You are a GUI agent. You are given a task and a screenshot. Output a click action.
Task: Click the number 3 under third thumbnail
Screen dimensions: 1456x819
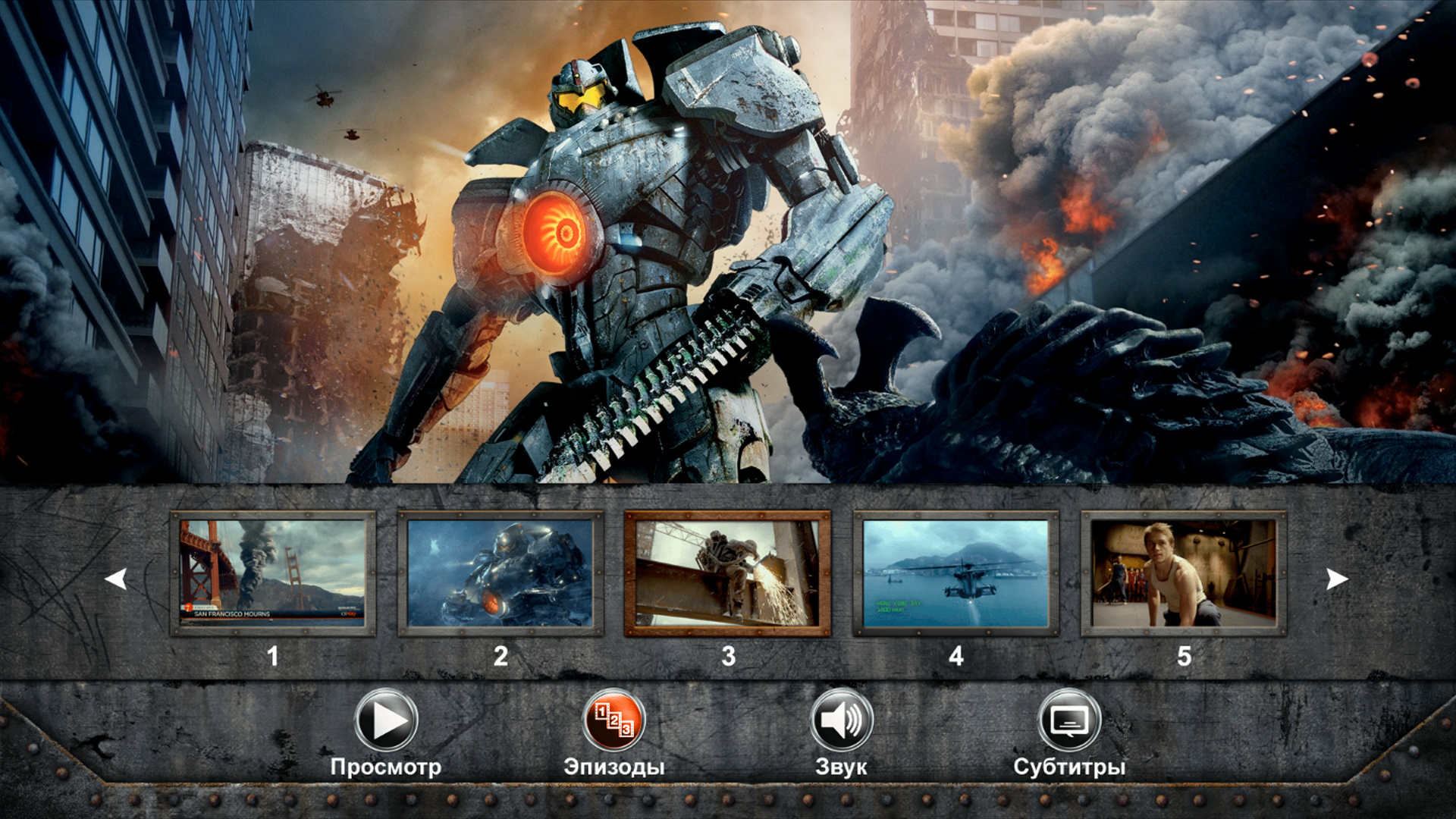pyautogui.click(x=729, y=656)
